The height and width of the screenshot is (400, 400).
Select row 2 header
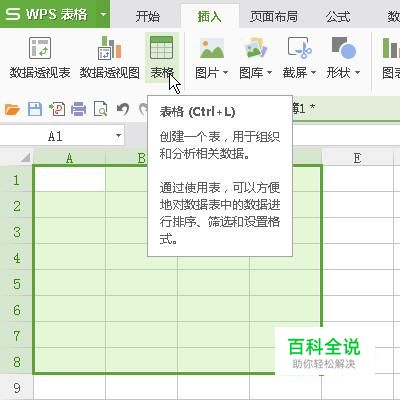(x=16, y=205)
